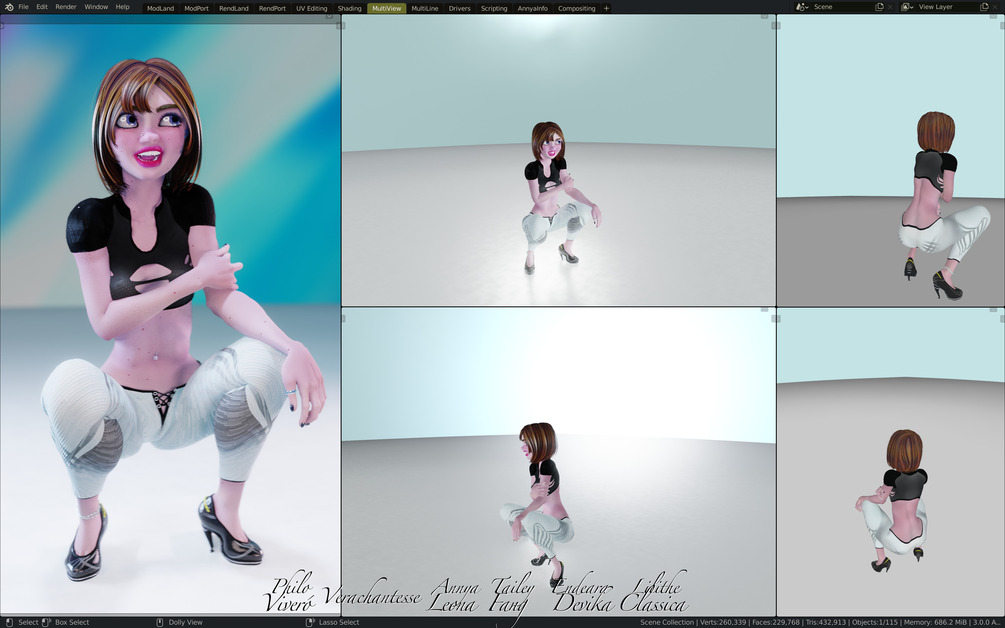
Task: Click the Faces:229,768 statistic in status bar
Action: [x=776, y=622]
